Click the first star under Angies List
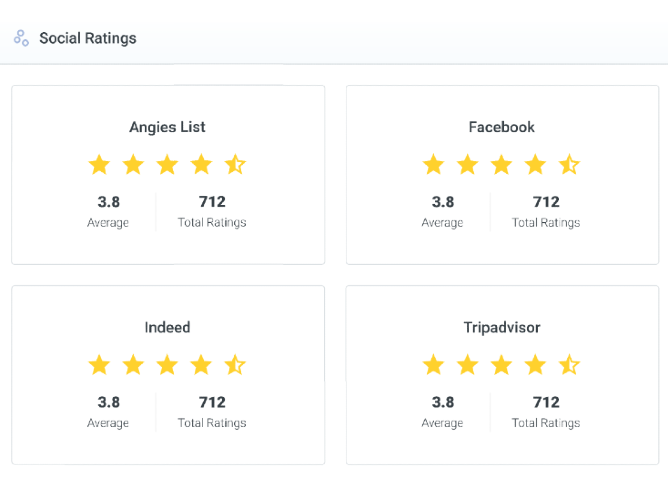 coord(99,165)
